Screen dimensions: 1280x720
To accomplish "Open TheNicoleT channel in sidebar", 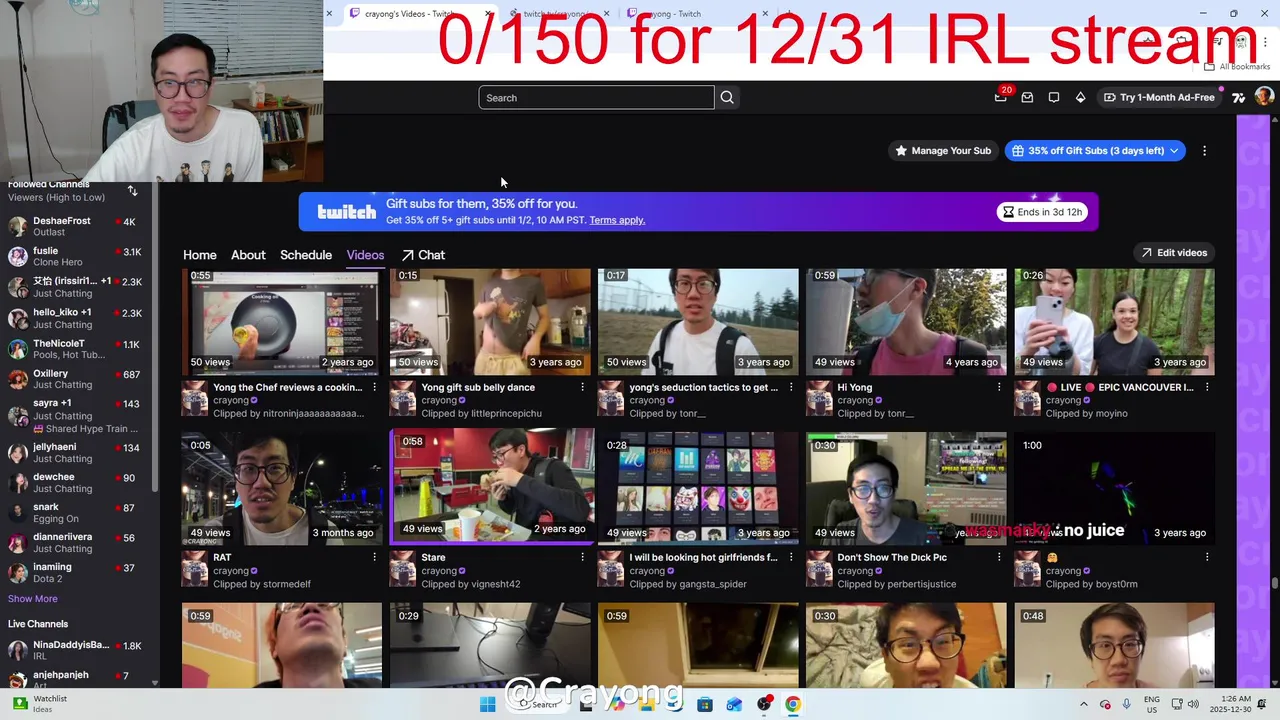I will click(78, 349).
